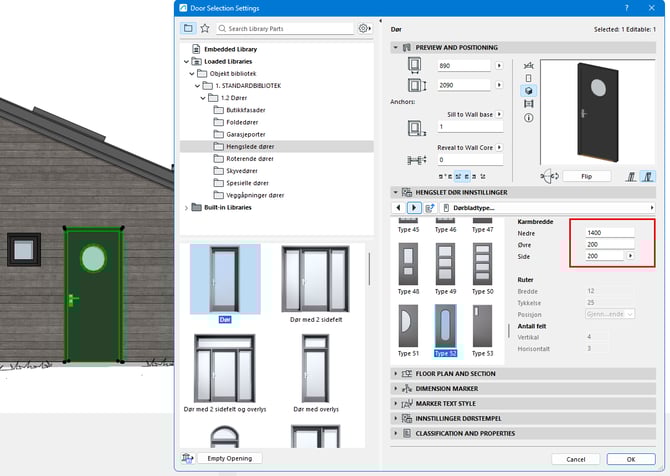The height and width of the screenshot is (476, 670).
Task: Click the Cancel button
Action: coord(575,459)
